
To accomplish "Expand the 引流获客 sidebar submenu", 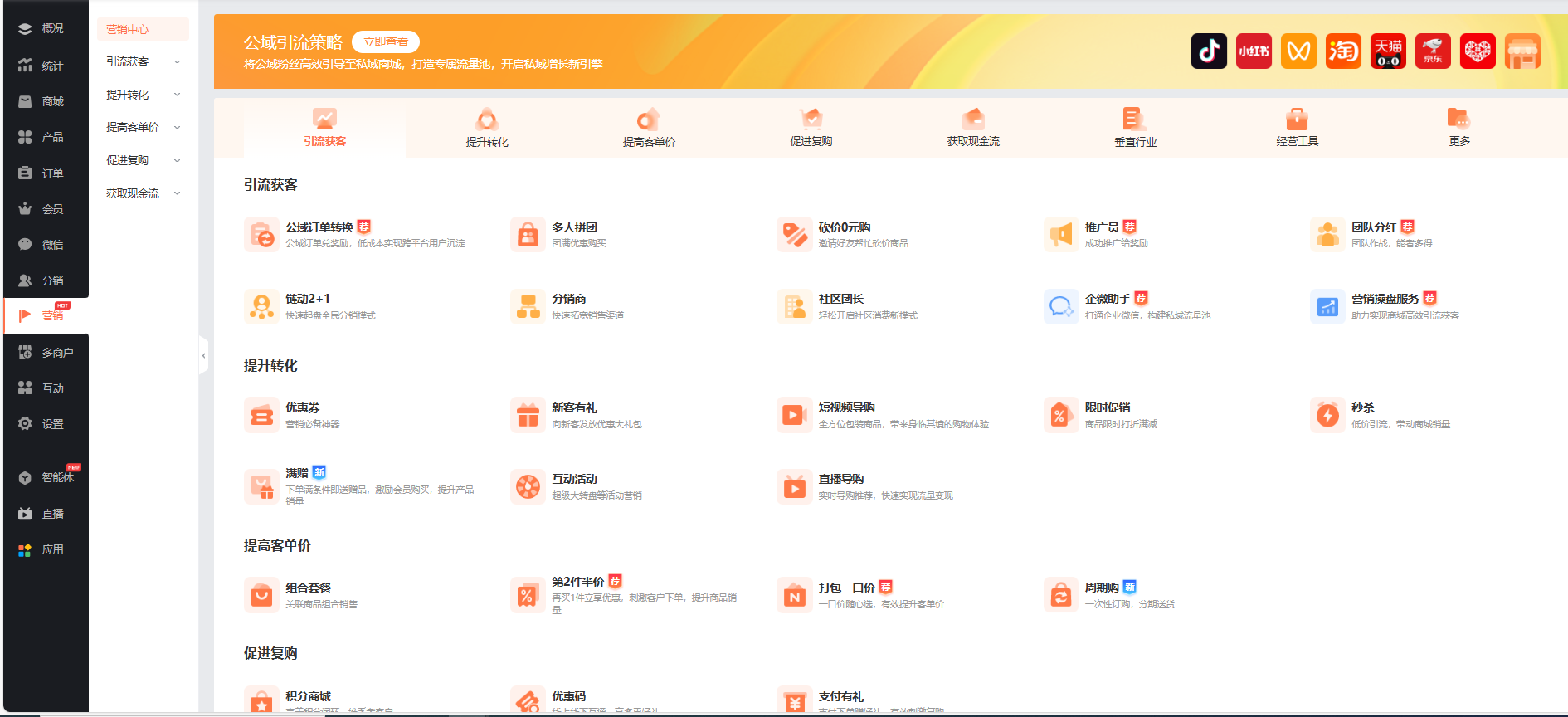I will (143, 61).
